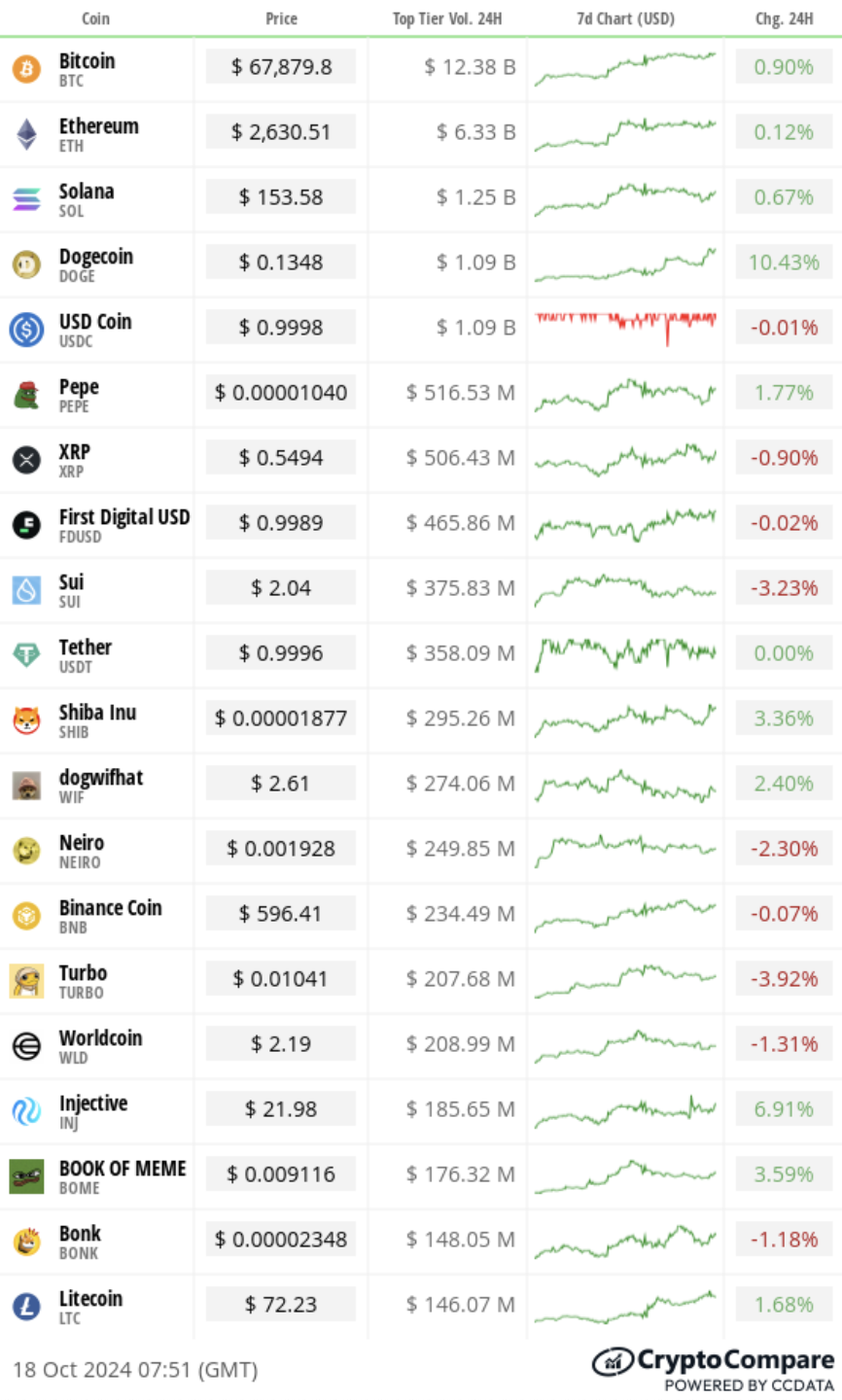The width and height of the screenshot is (842, 1400).
Task: Open the USD Coin red 7d chart
Action: [626, 328]
